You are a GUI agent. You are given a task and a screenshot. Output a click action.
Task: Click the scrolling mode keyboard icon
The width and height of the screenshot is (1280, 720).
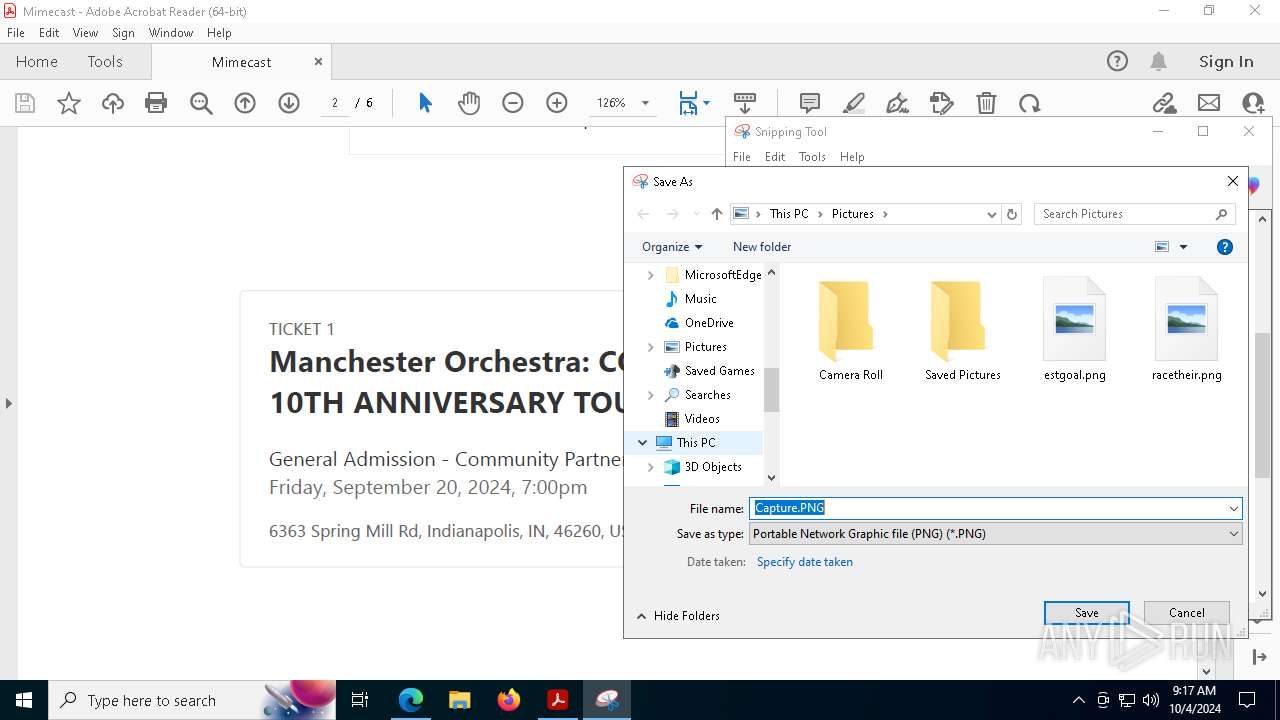point(745,103)
